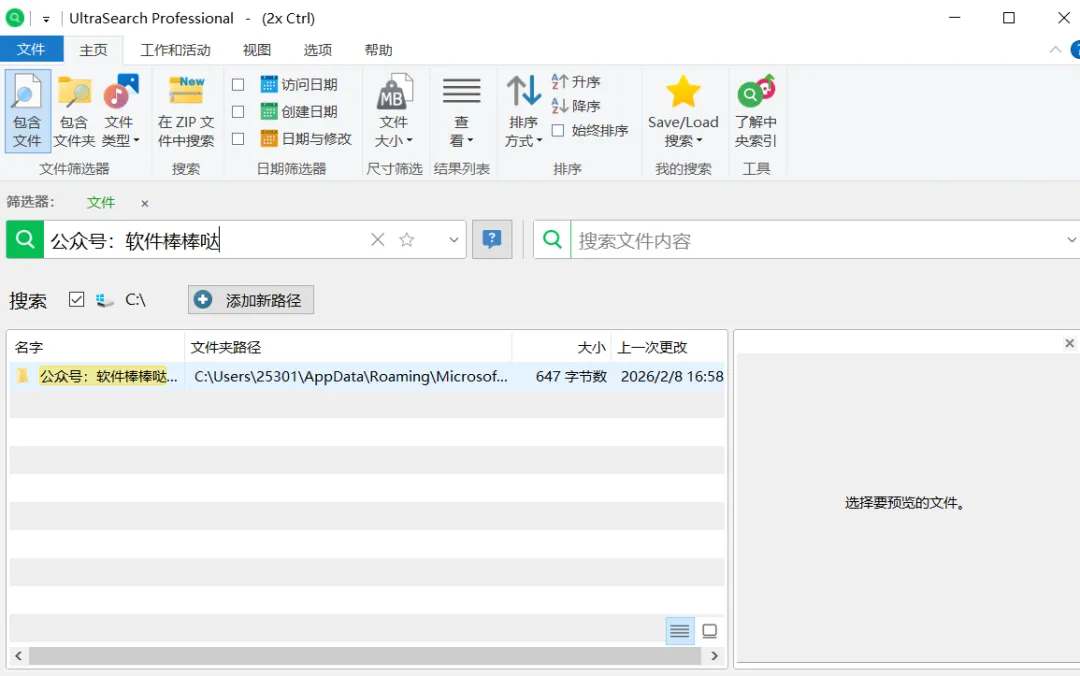
Task: Click the 文件 filter tag label
Action: [x=101, y=203]
